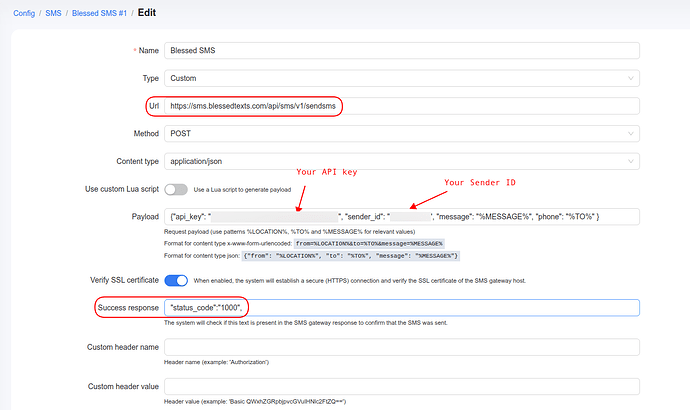
Task: Click the Custom header name field
Action: [400, 347]
